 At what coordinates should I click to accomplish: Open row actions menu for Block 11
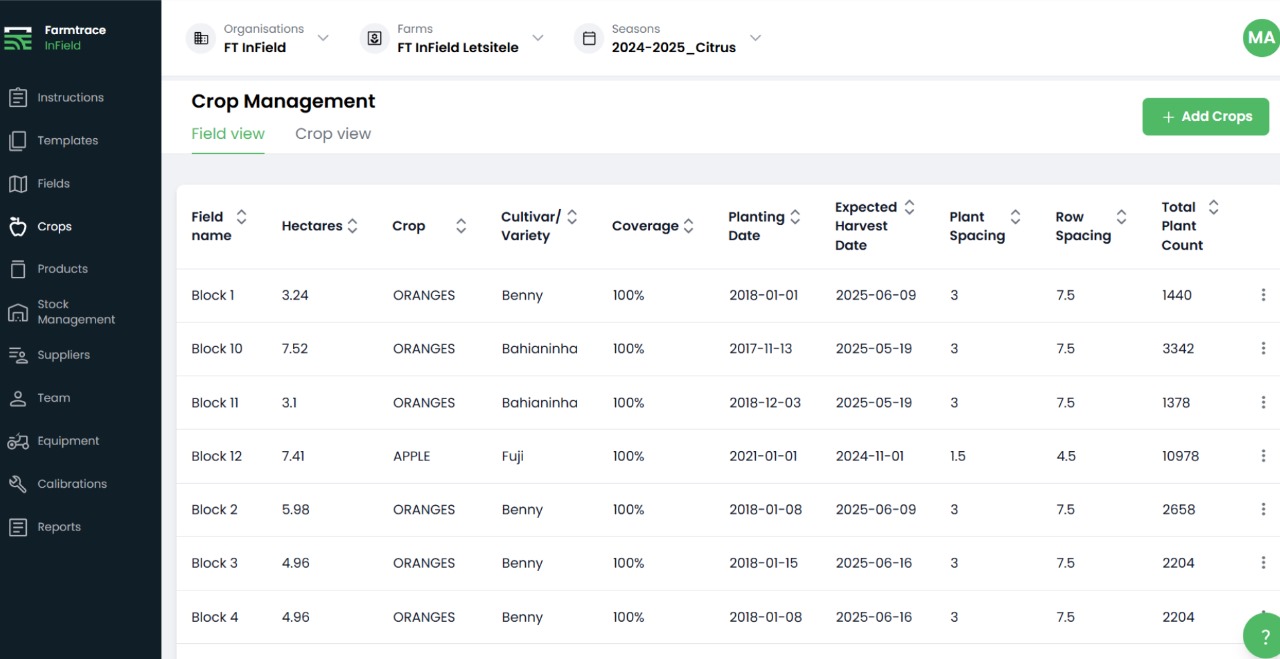(x=1263, y=403)
